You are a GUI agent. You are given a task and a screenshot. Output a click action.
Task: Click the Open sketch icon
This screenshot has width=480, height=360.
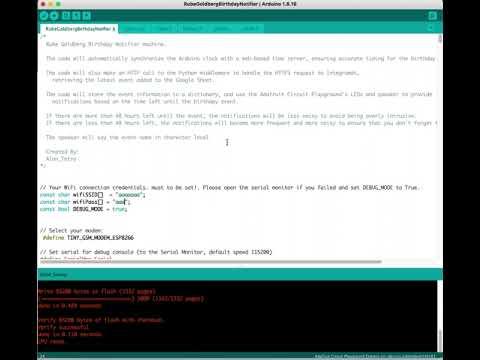click(76, 16)
